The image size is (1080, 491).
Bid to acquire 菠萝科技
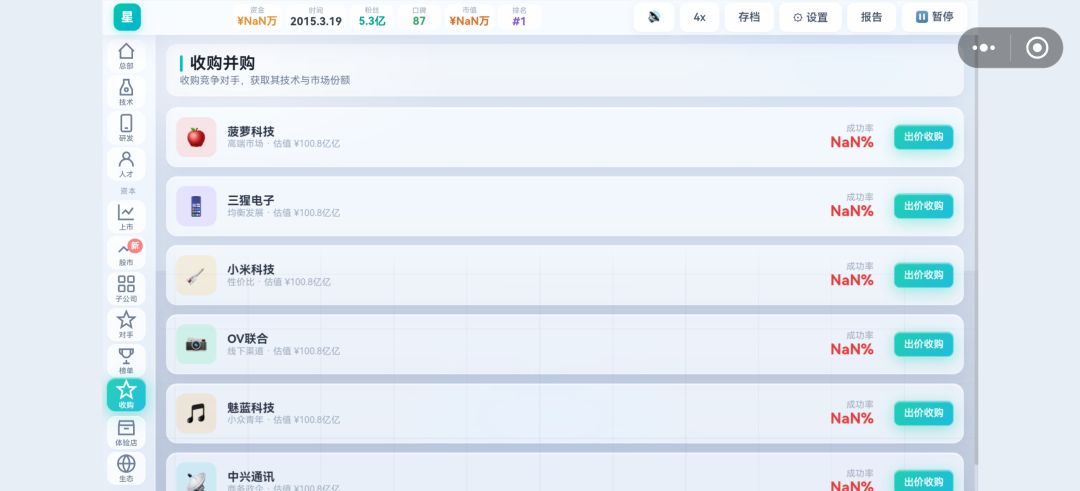(x=924, y=137)
